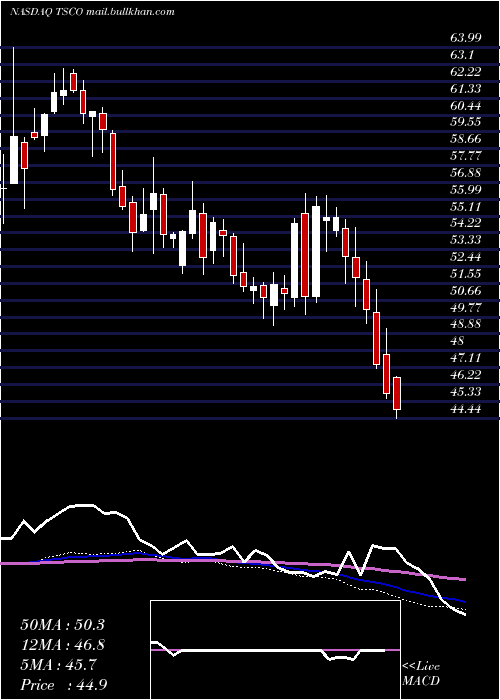Click the 49.77 price axis label

(x=466, y=308)
